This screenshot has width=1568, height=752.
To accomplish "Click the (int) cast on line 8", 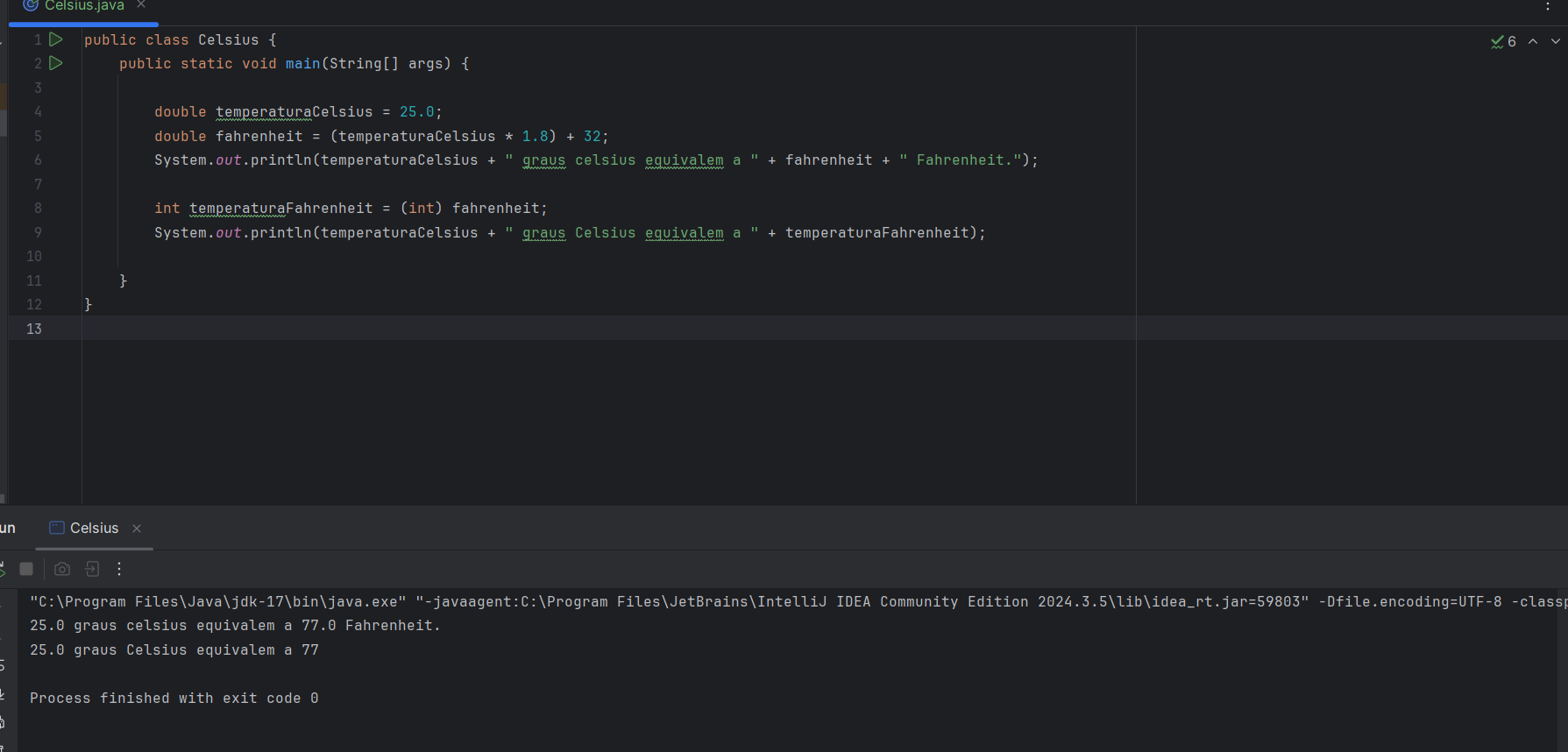I will tap(422, 209).
